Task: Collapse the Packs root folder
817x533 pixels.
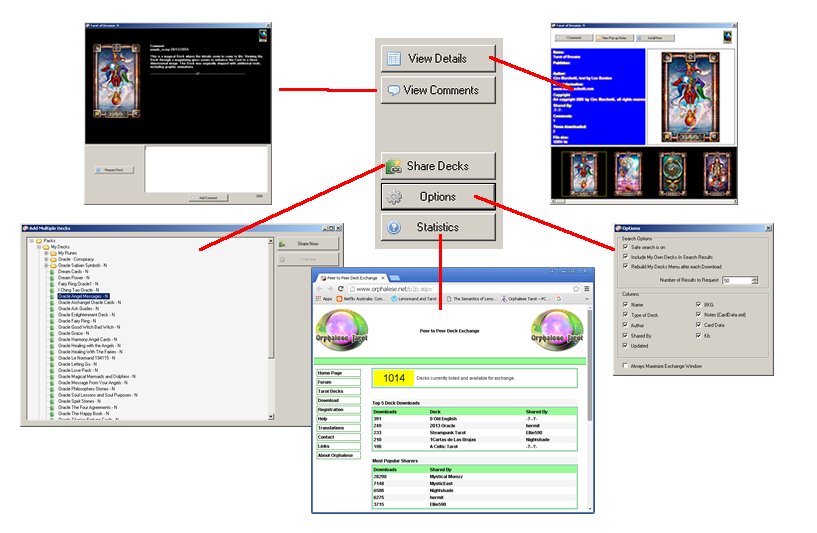Action: [x=32, y=241]
